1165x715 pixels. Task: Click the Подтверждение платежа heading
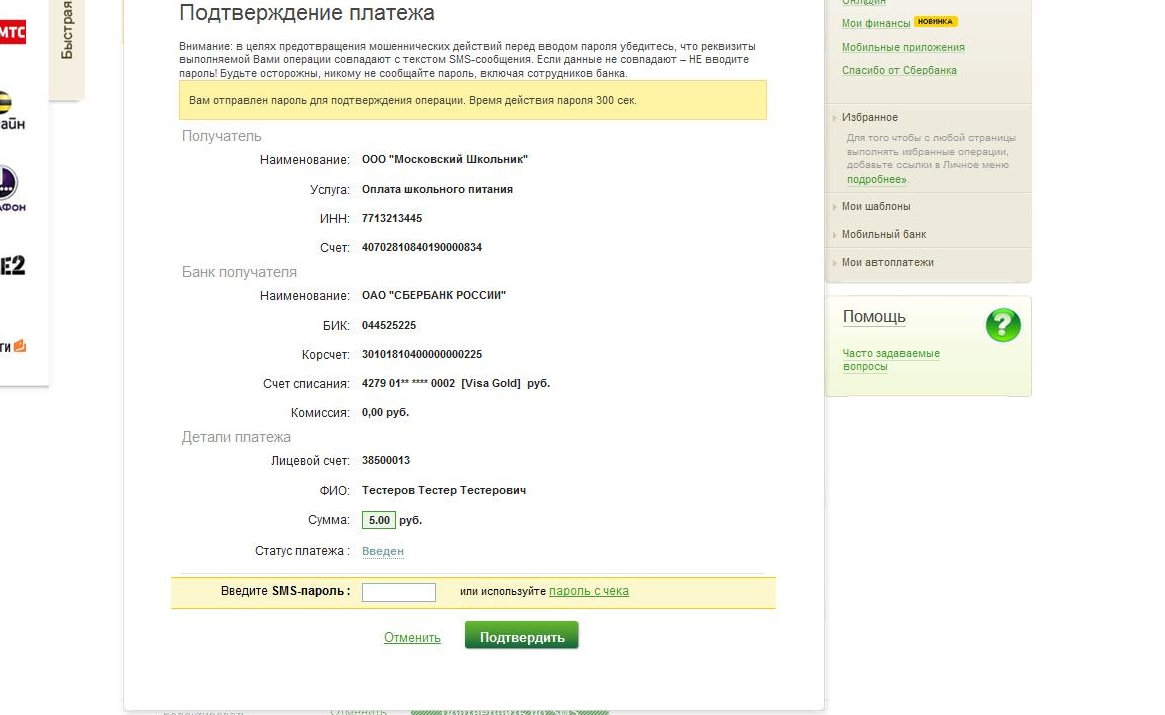pyautogui.click(x=307, y=13)
